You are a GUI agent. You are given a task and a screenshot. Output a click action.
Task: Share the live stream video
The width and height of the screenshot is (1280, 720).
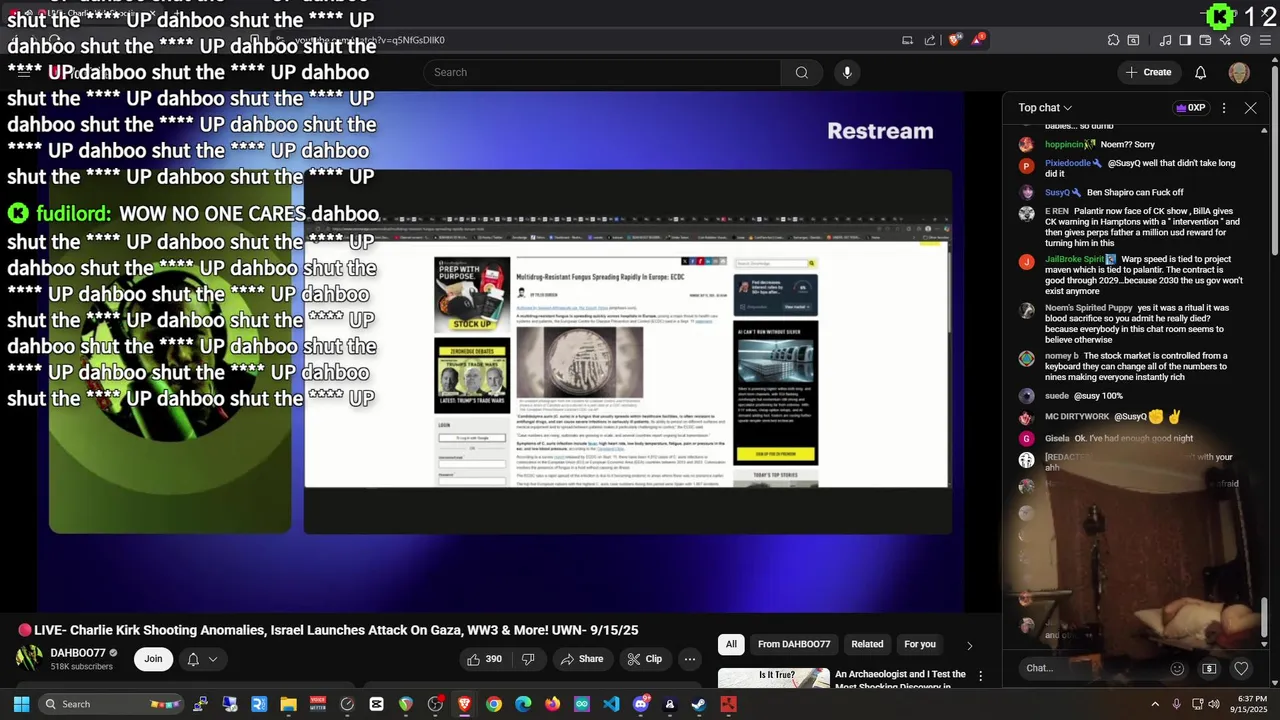pos(581,659)
